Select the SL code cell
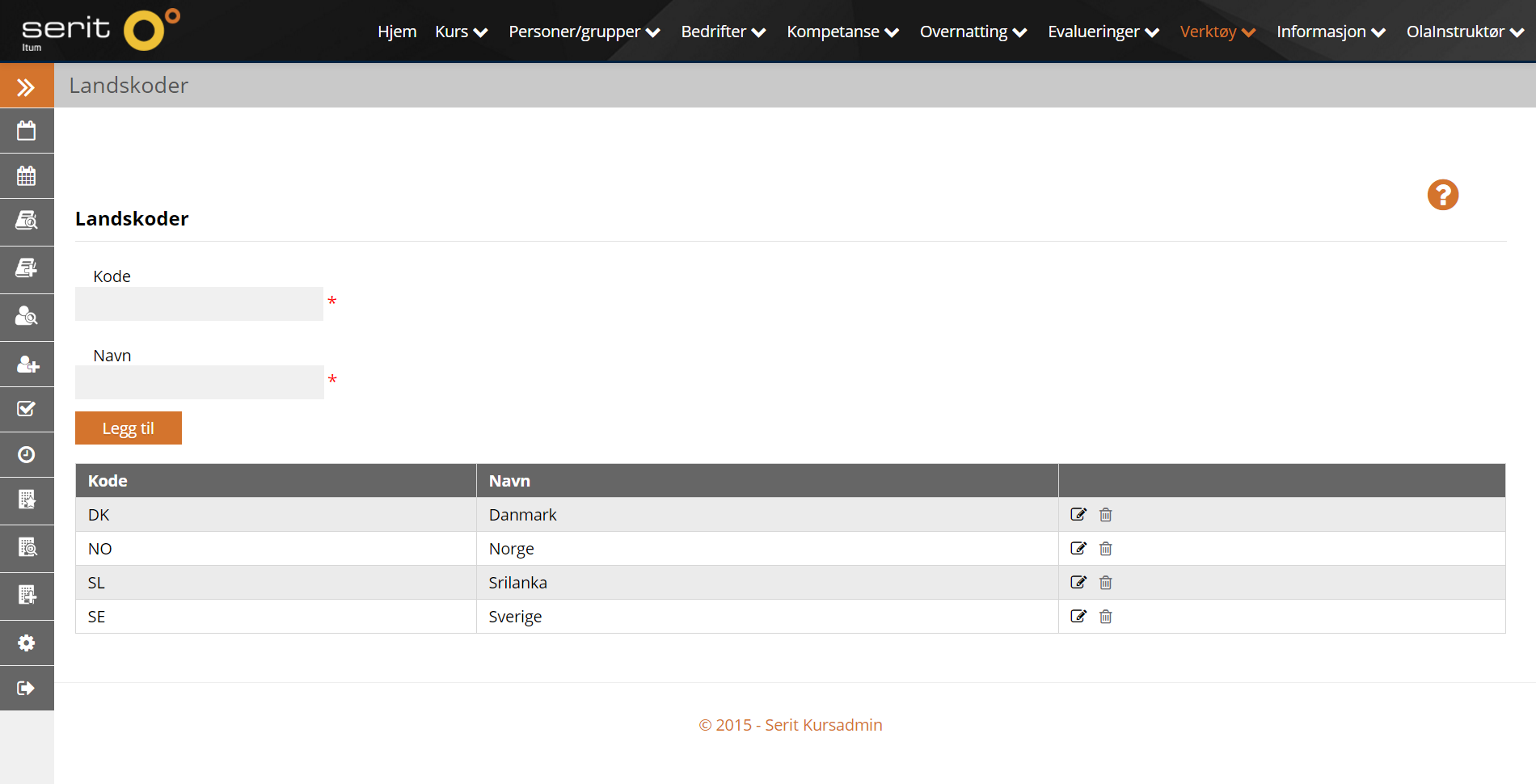 coord(276,583)
